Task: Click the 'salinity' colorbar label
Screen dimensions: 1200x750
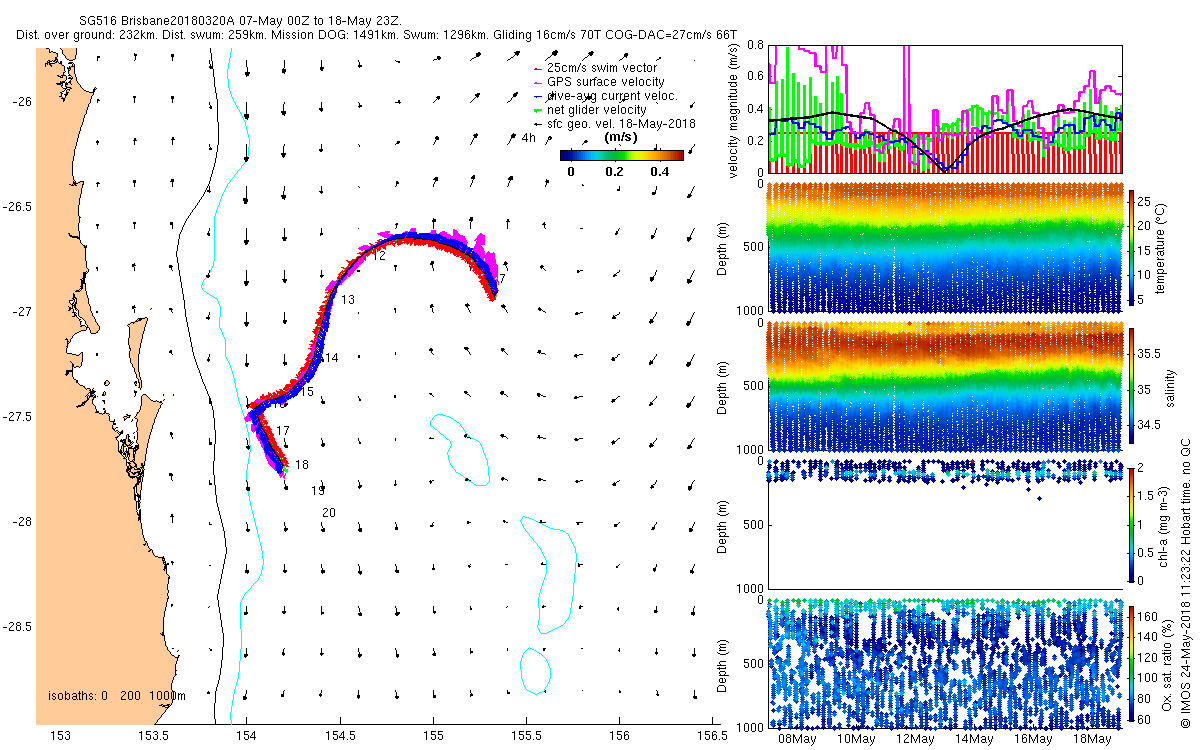Action: pyautogui.click(x=1168, y=386)
